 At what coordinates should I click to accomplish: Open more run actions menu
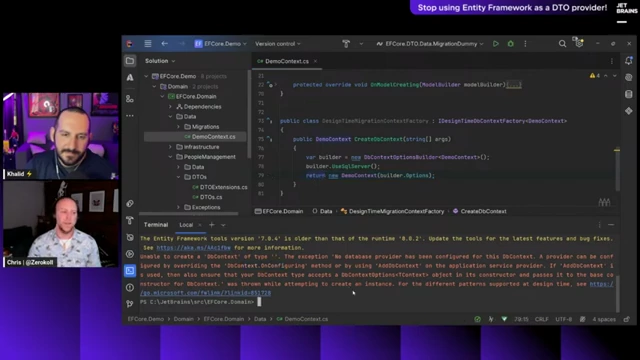[525, 44]
